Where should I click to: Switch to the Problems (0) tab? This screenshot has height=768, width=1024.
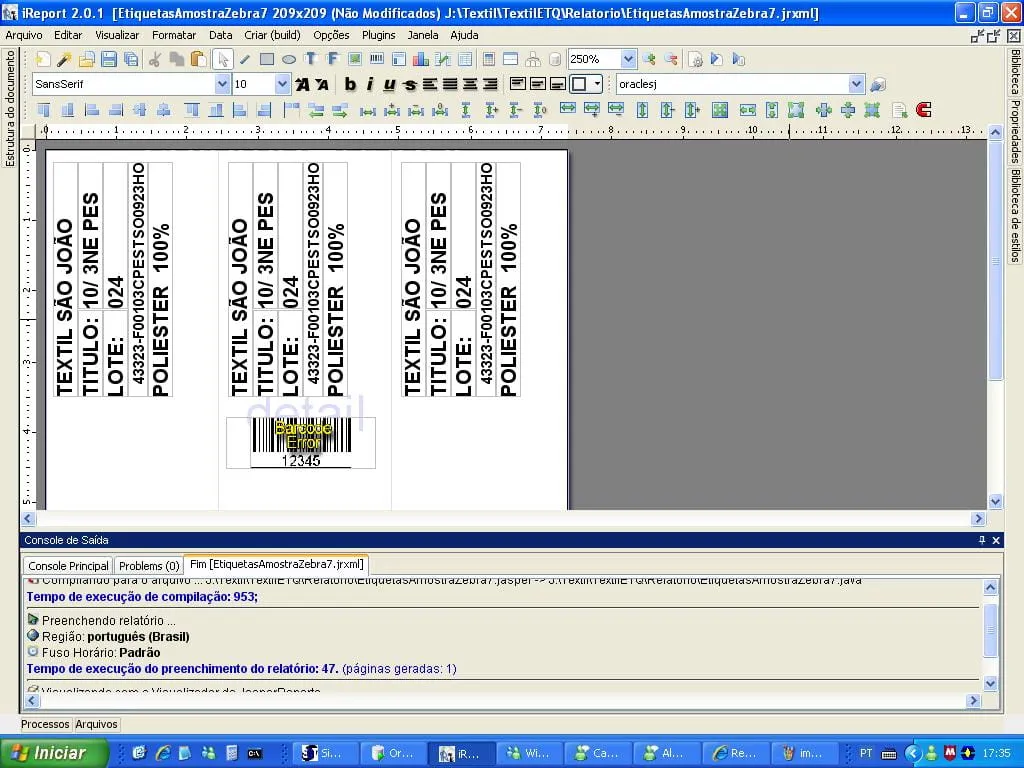149,566
